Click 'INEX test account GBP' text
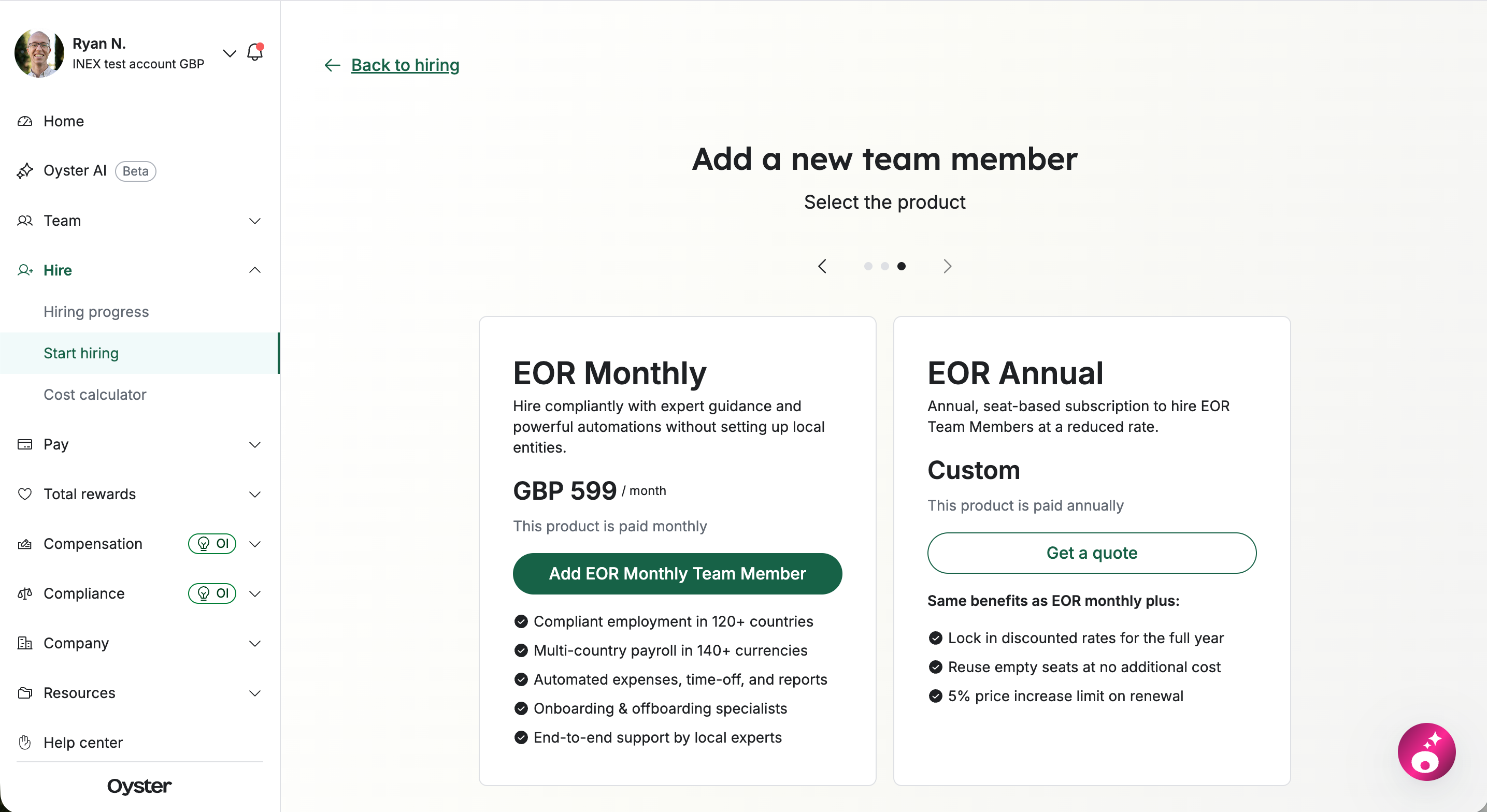Viewport: 1487px width, 812px height. coord(138,64)
